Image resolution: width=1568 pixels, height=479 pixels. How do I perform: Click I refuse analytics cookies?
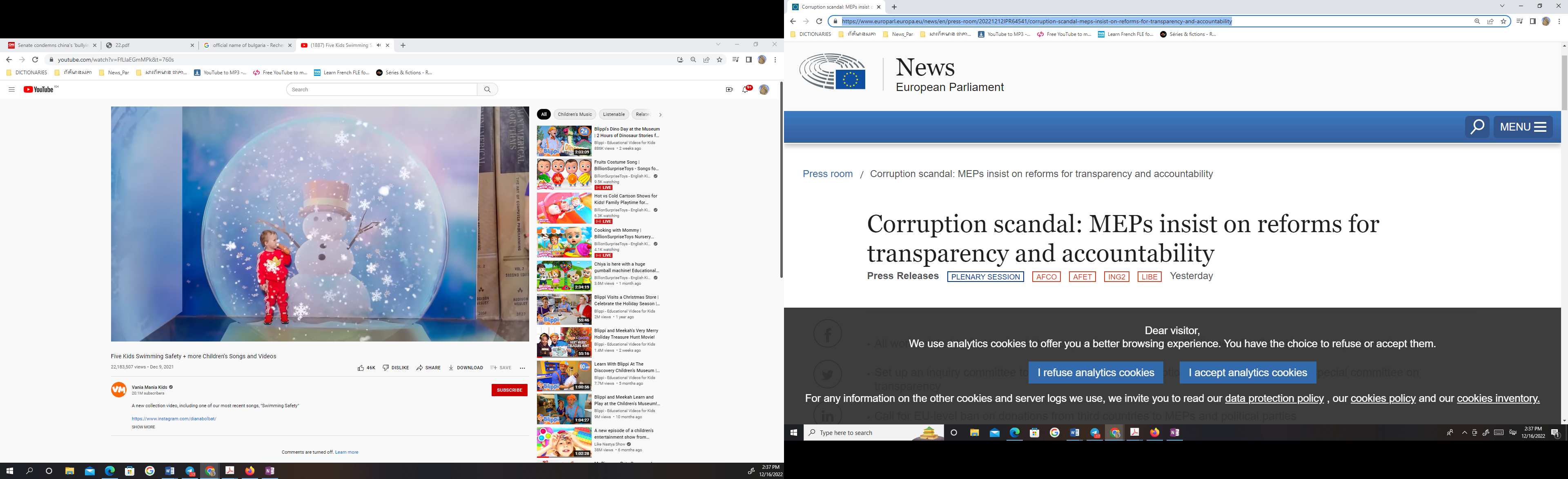pos(1096,373)
